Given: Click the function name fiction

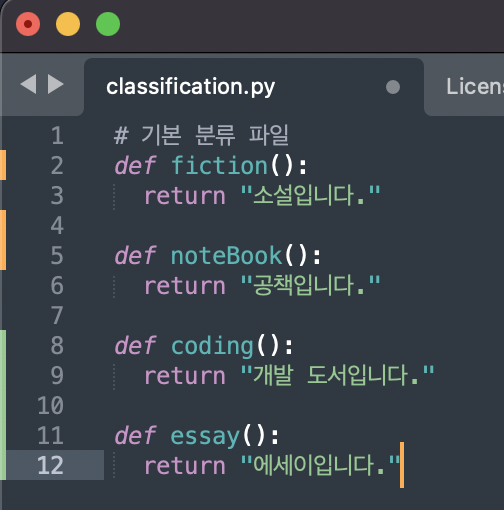Looking at the screenshot, I should [219, 165].
